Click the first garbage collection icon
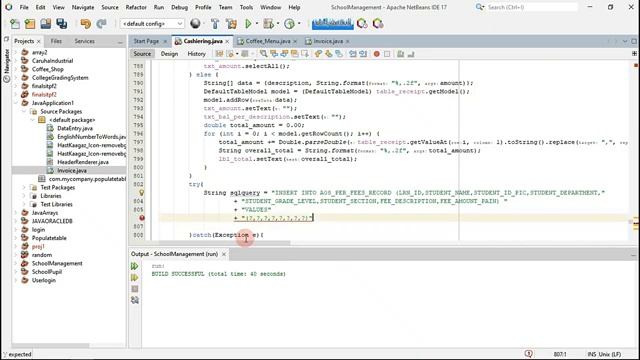The height and width of the screenshot is (360, 640). (x=362, y=24)
